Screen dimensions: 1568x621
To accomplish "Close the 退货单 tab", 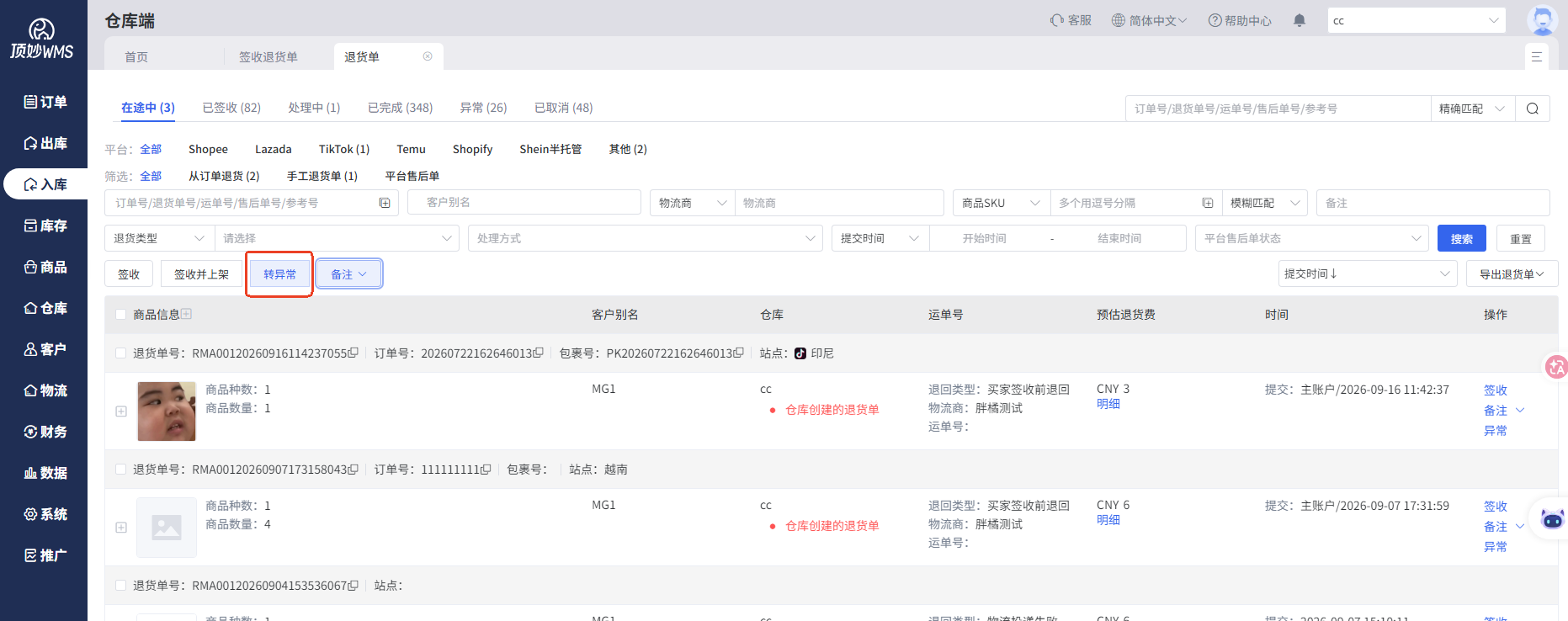I will 428,56.
